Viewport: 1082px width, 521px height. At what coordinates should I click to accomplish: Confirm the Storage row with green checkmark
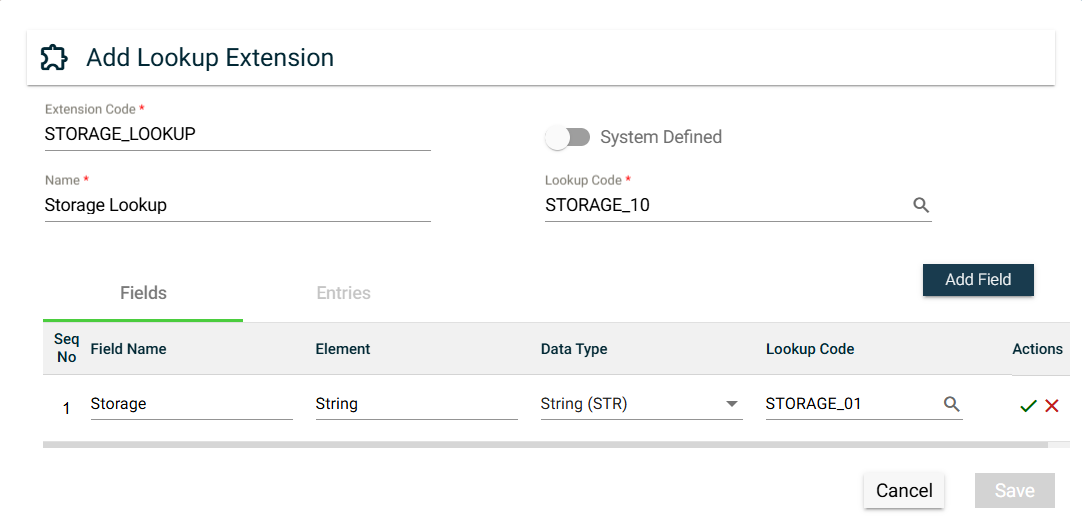coord(1027,405)
